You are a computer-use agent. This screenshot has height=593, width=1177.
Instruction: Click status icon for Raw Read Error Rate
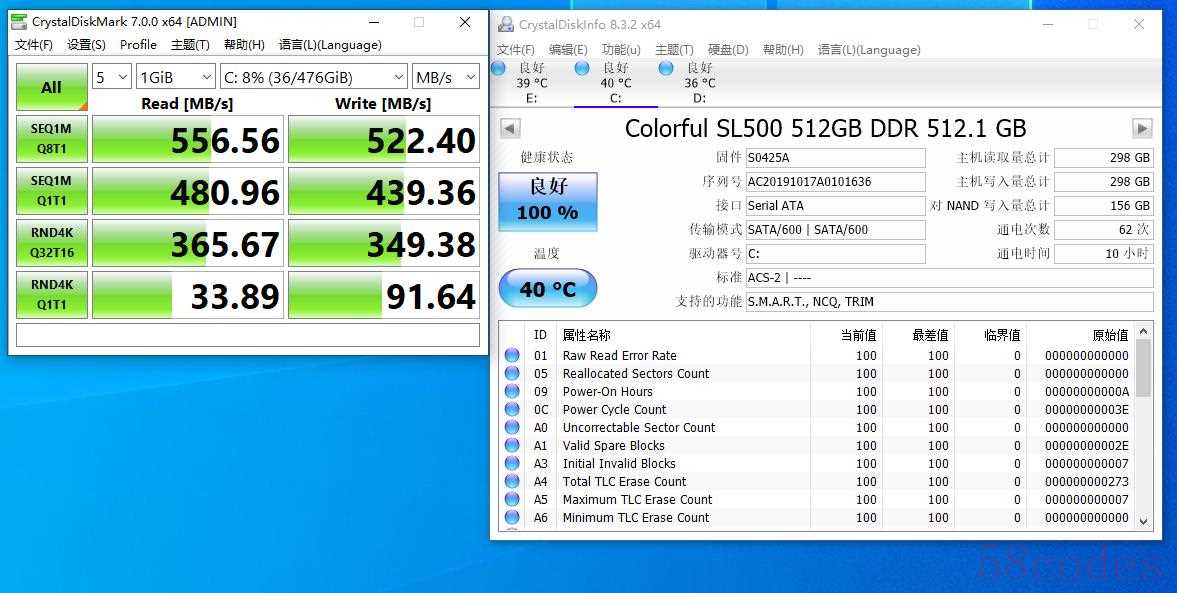point(512,355)
